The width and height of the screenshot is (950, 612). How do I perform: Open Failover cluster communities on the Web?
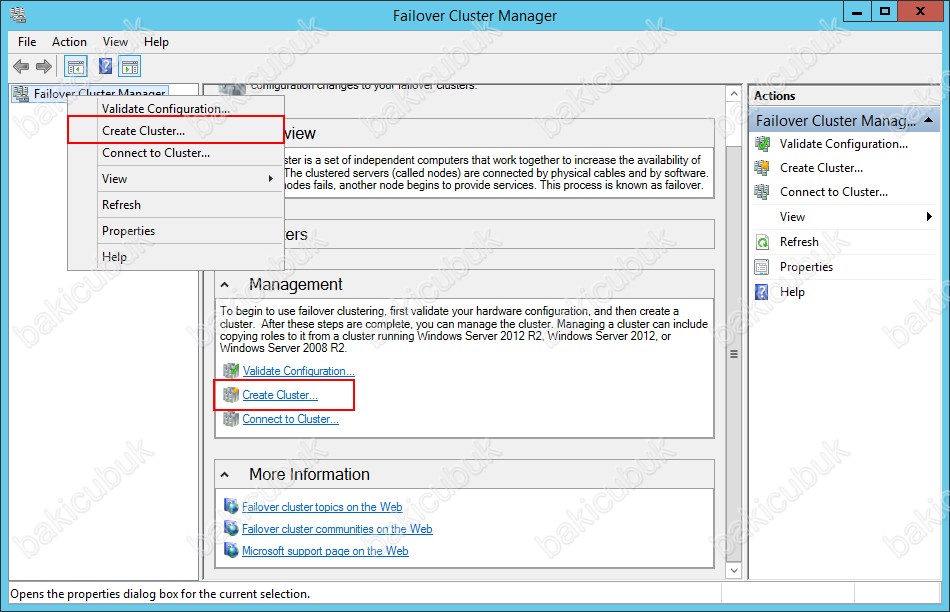coord(337,529)
